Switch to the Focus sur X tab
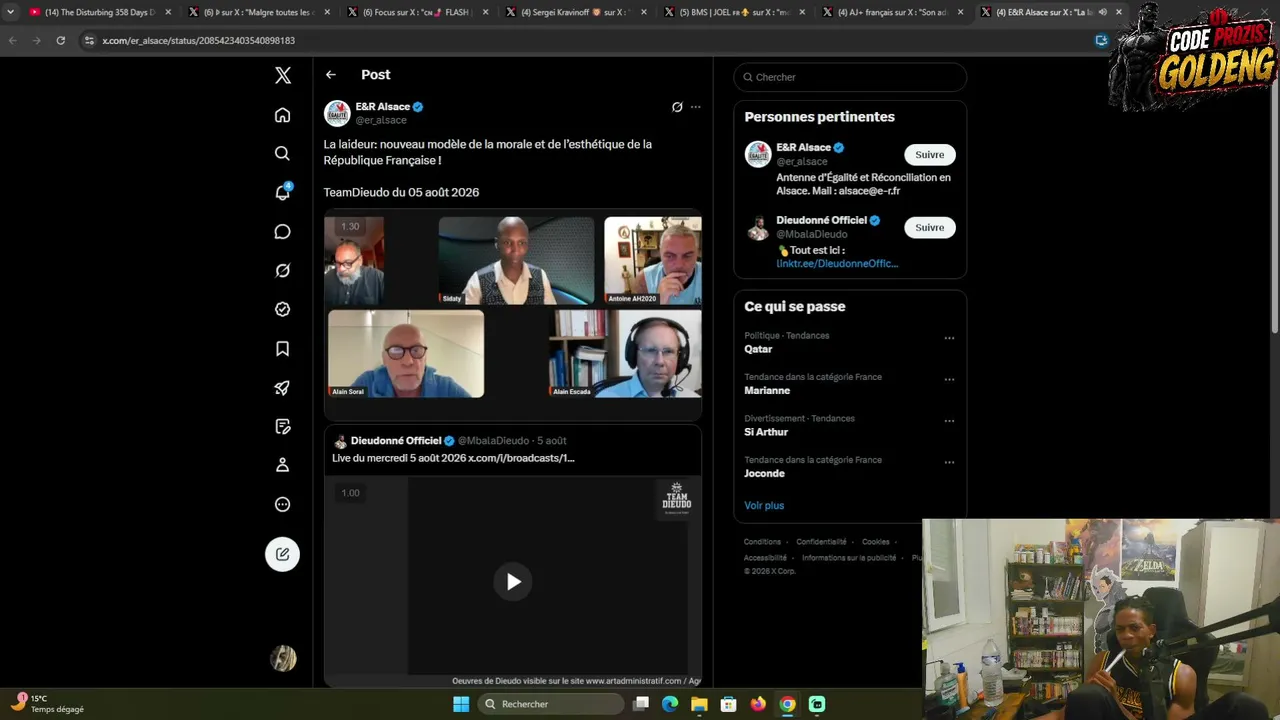The image size is (1280, 720). pos(418,12)
